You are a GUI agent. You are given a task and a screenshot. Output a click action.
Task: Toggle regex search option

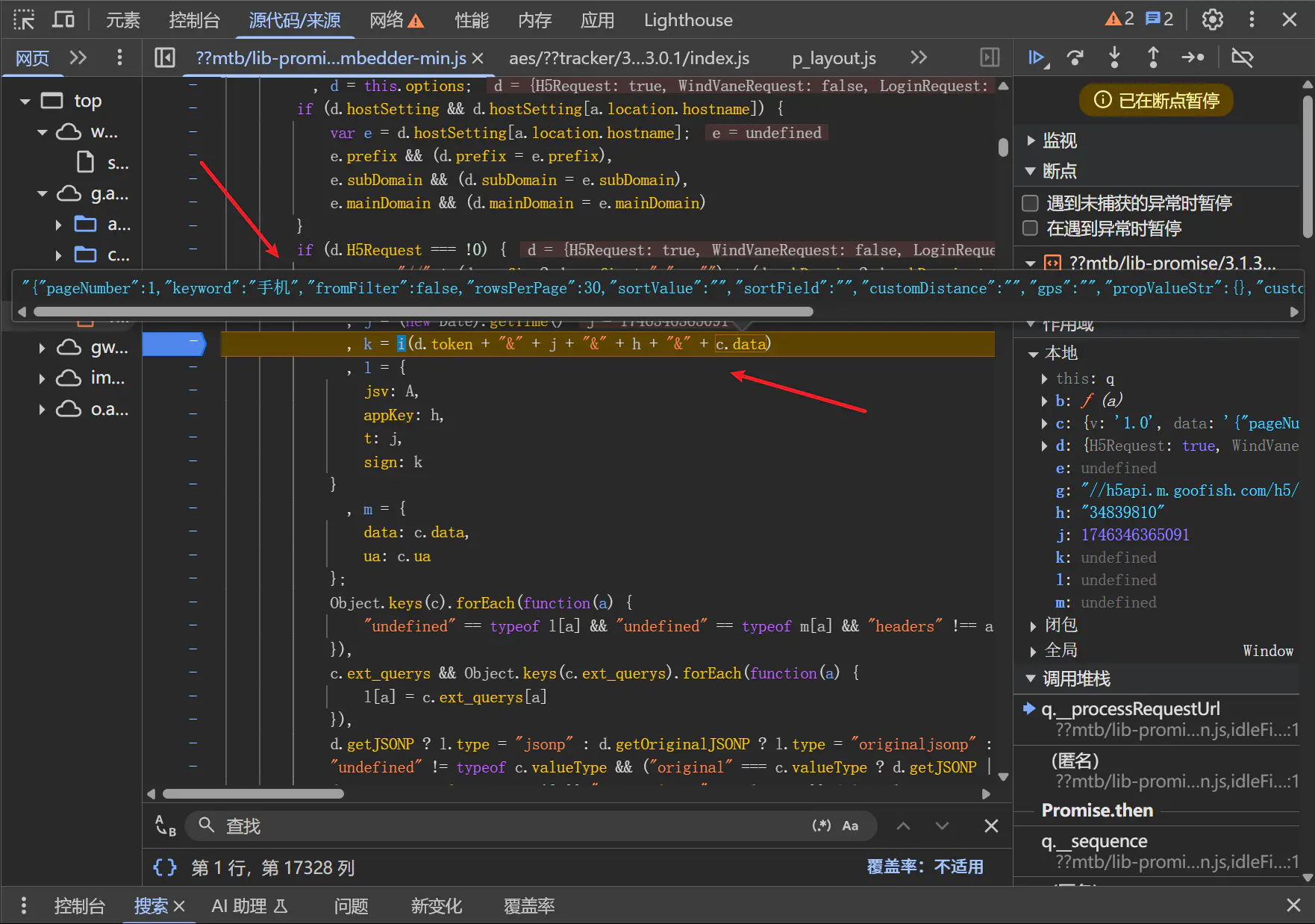click(821, 825)
